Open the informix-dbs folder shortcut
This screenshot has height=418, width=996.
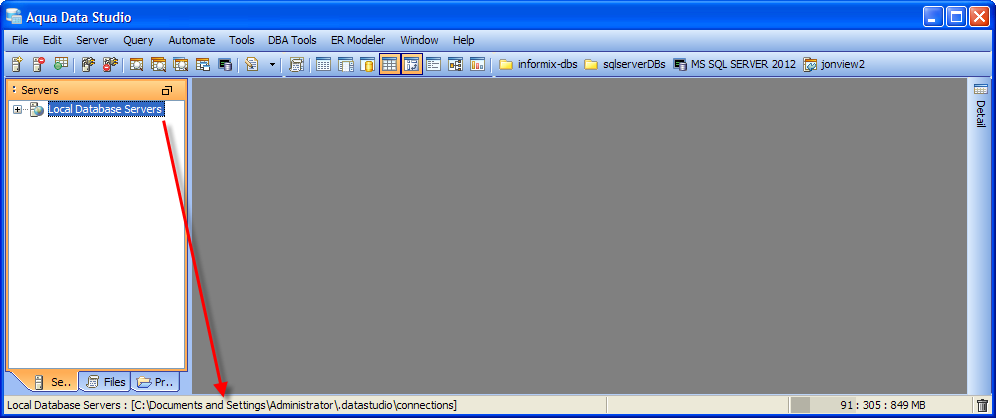point(539,64)
